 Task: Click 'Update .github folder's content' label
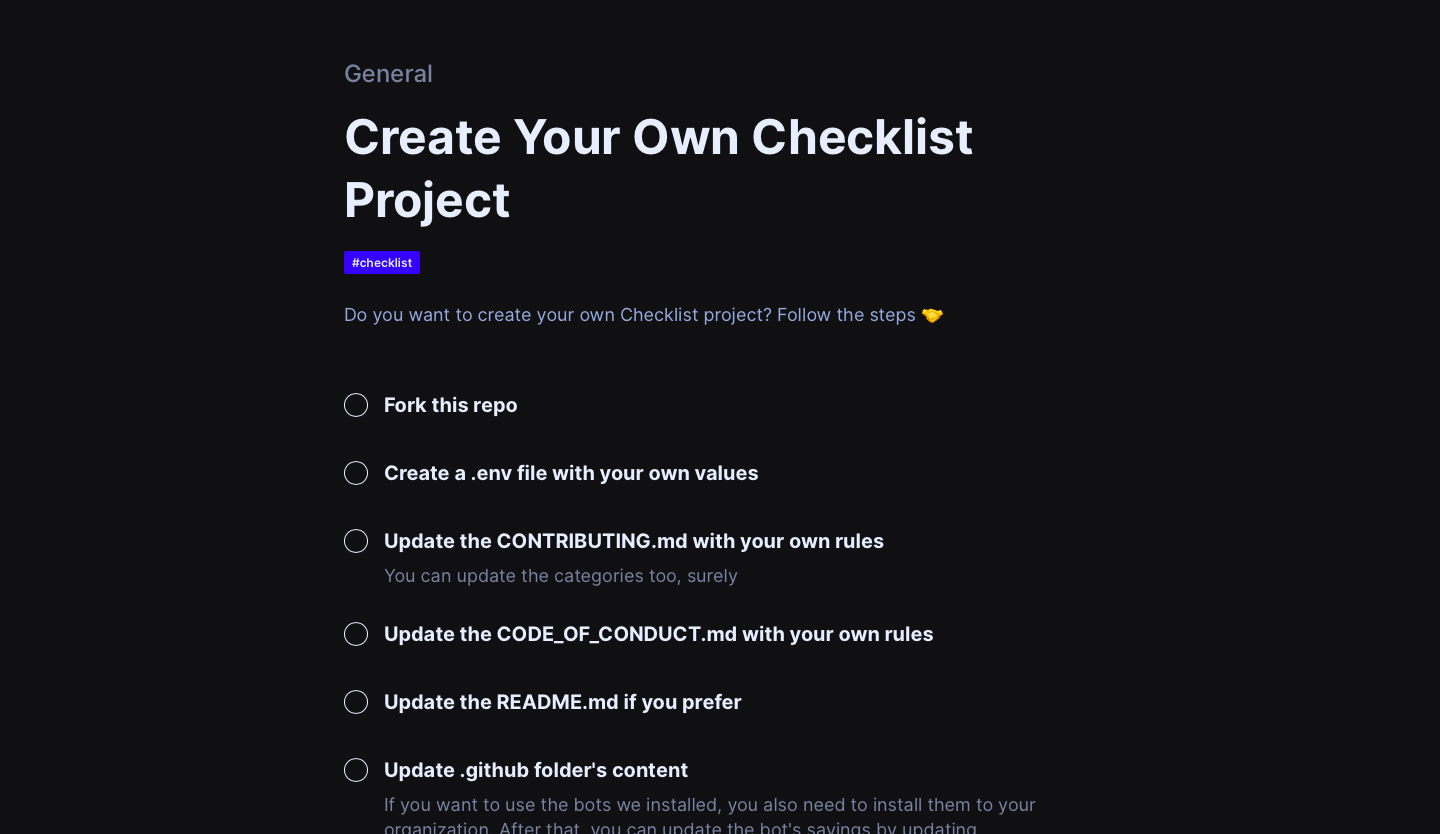click(536, 770)
